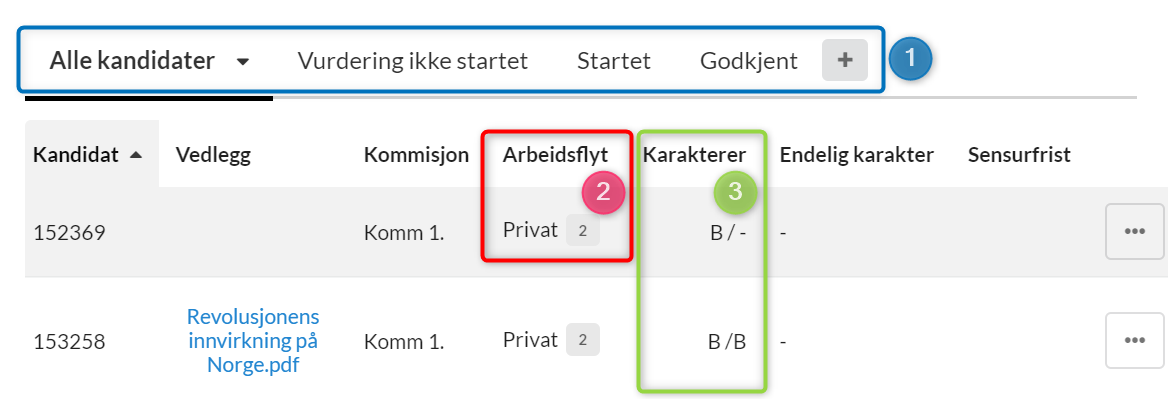Click the blue annotation marker 1

[x=910, y=59]
